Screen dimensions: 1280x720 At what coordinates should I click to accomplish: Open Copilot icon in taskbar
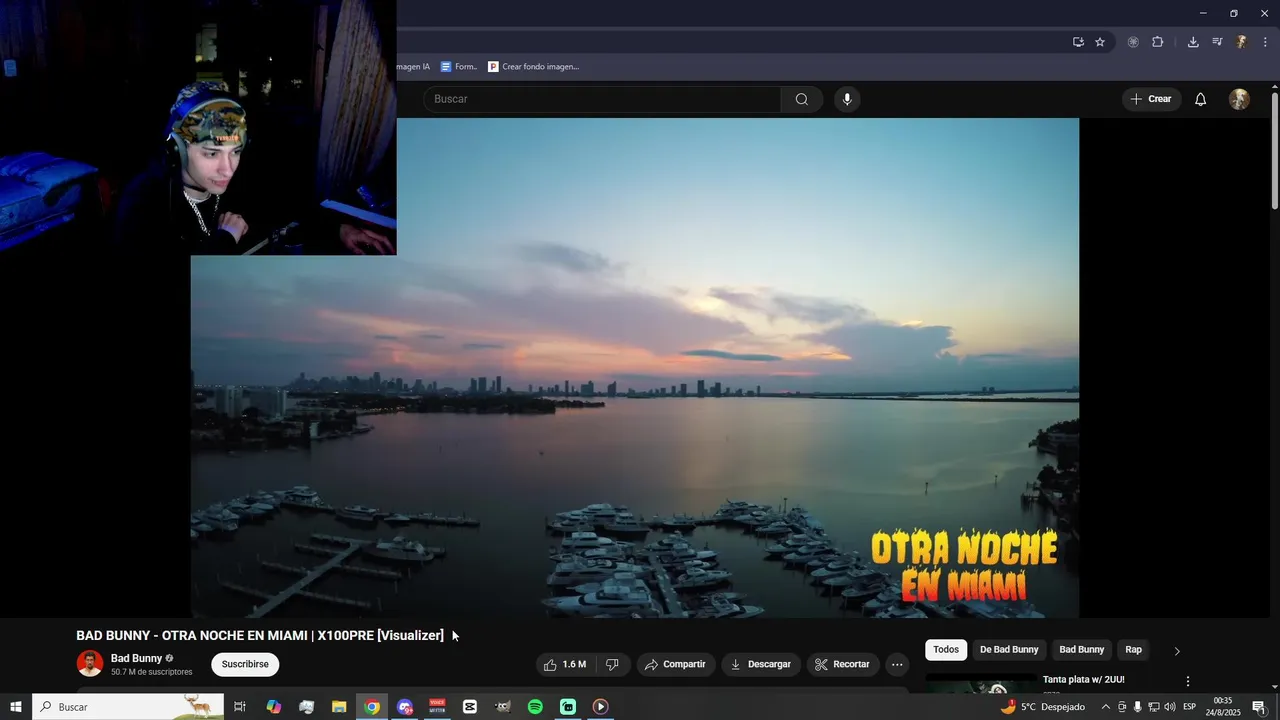pos(274,707)
